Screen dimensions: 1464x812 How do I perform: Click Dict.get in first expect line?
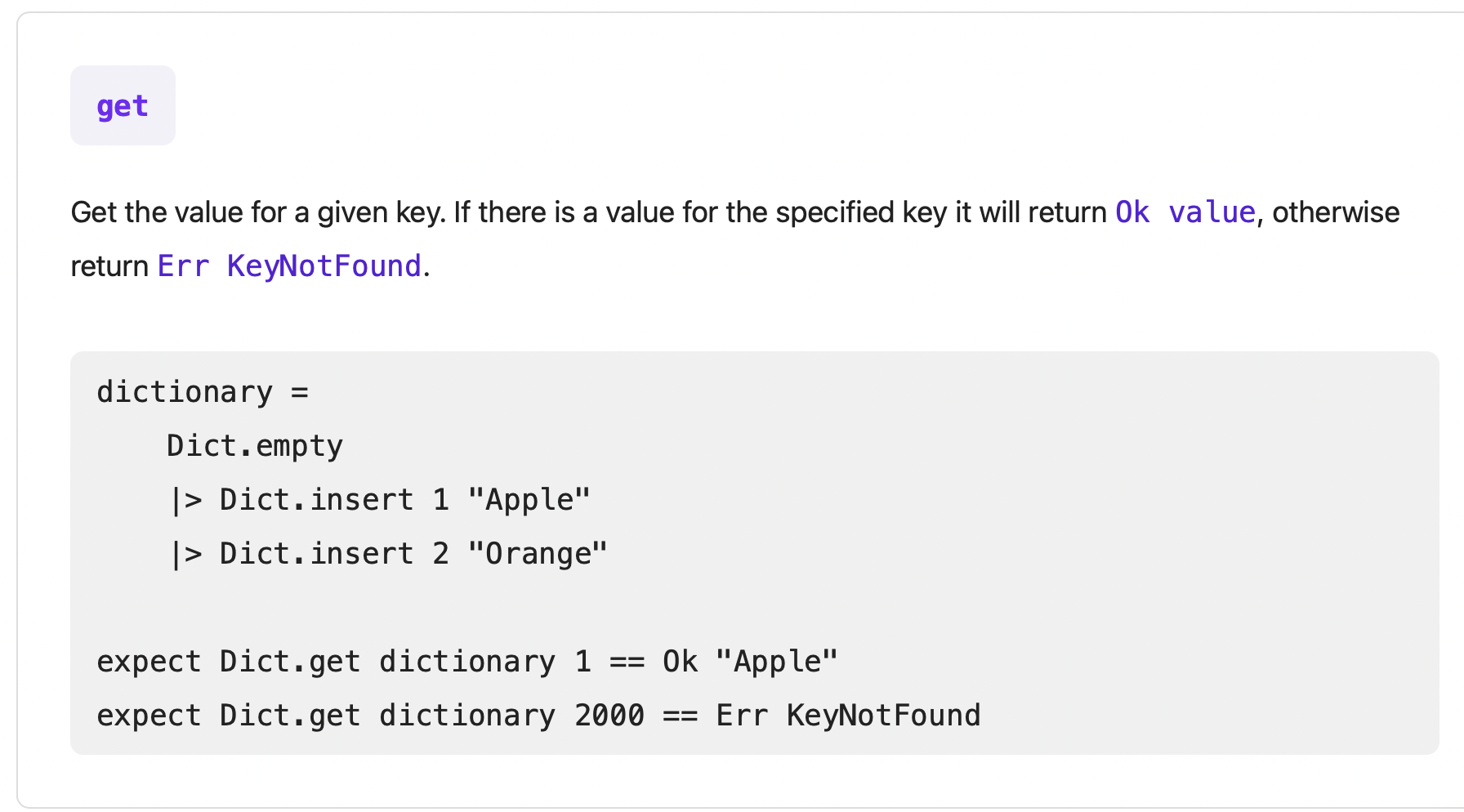click(290, 663)
